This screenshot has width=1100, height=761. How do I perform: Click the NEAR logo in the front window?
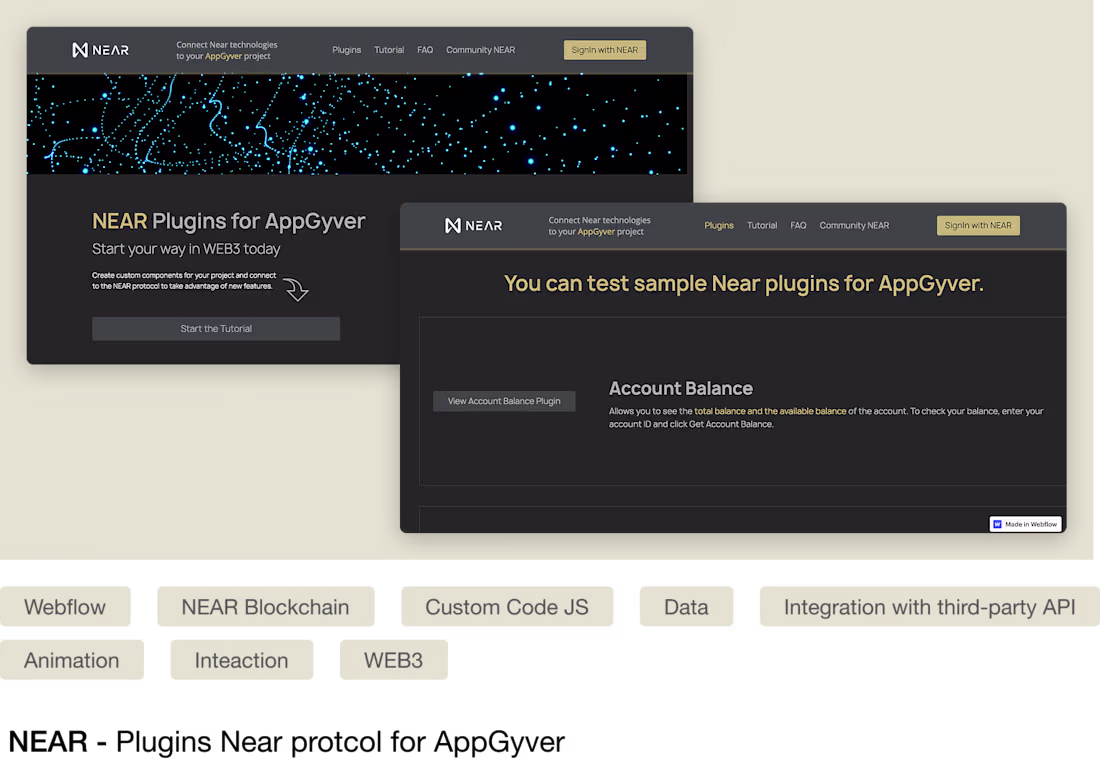click(474, 225)
